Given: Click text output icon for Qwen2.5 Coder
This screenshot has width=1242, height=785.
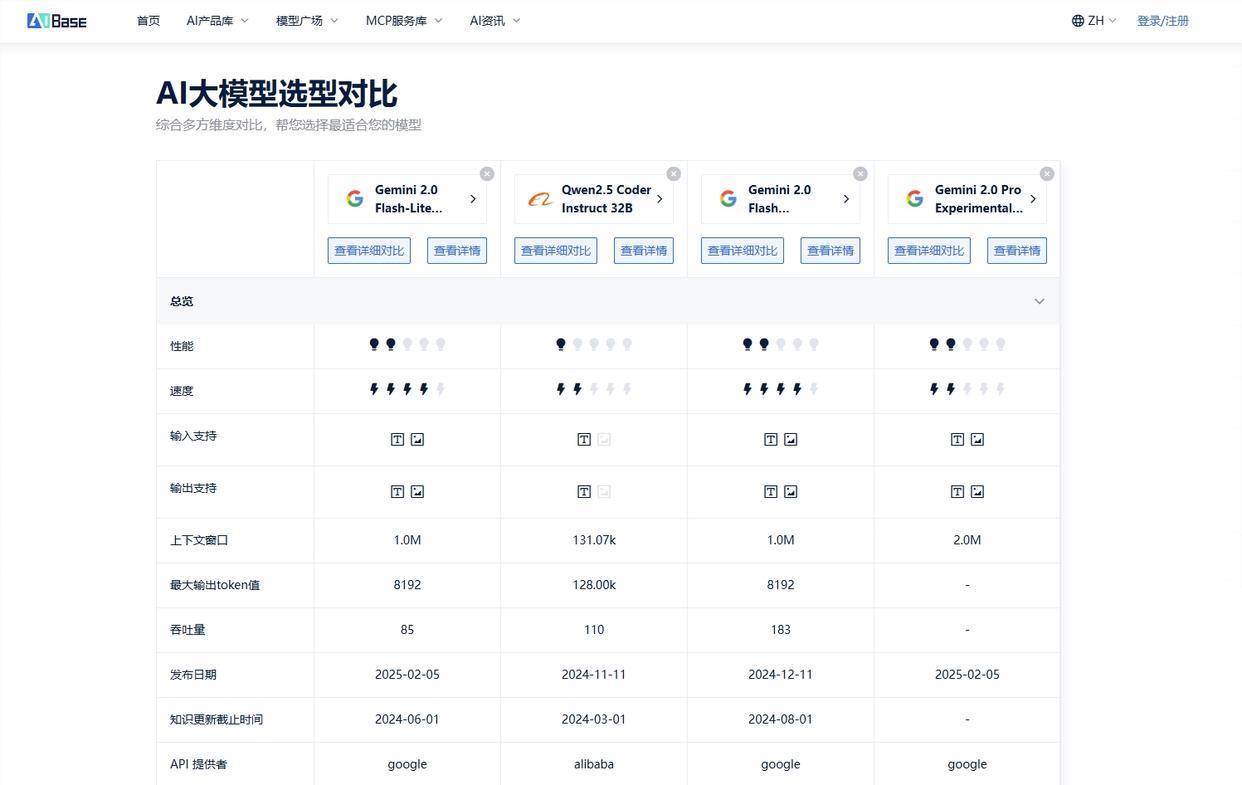Looking at the screenshot, I should click(584, 491).
